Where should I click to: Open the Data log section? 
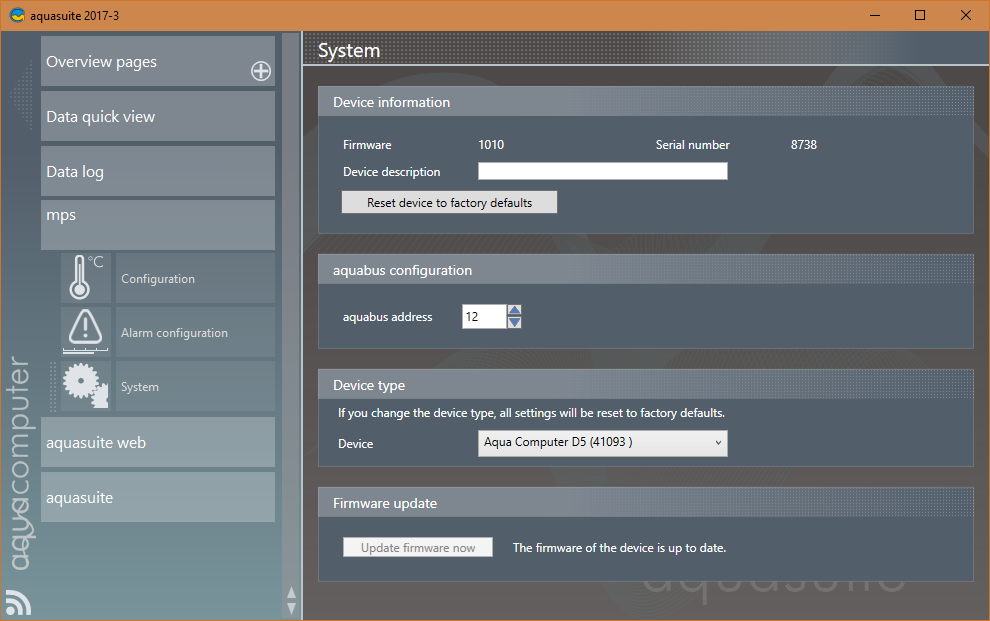click(x=157, y=171)
